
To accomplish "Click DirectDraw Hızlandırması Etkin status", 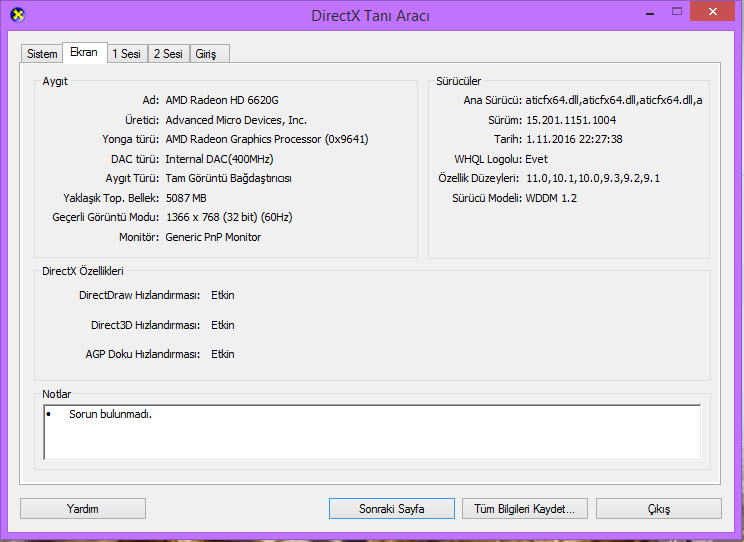I will point(223,295).
